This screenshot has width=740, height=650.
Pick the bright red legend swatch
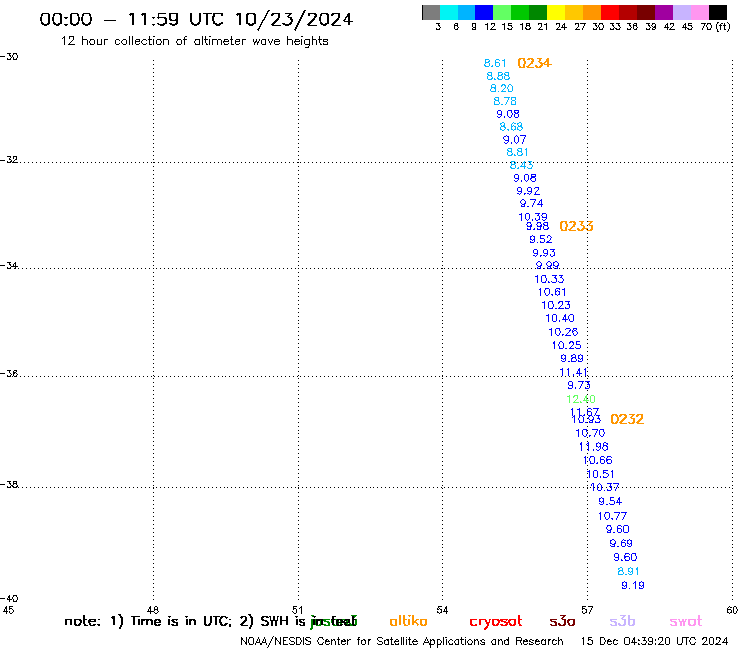(x=610, y=12)
